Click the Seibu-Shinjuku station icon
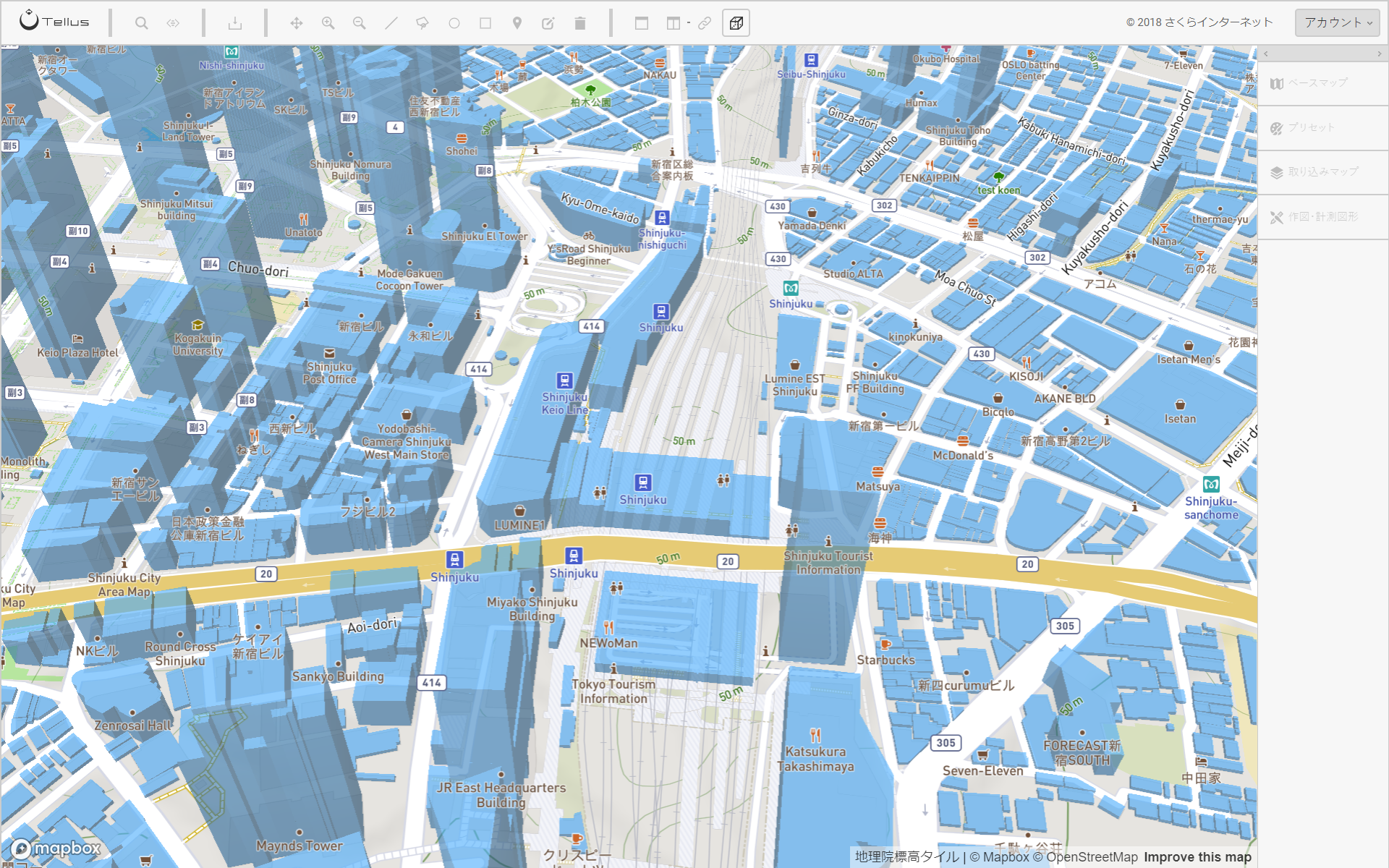This screenshot has height=868, width=1389. [811, 60]
